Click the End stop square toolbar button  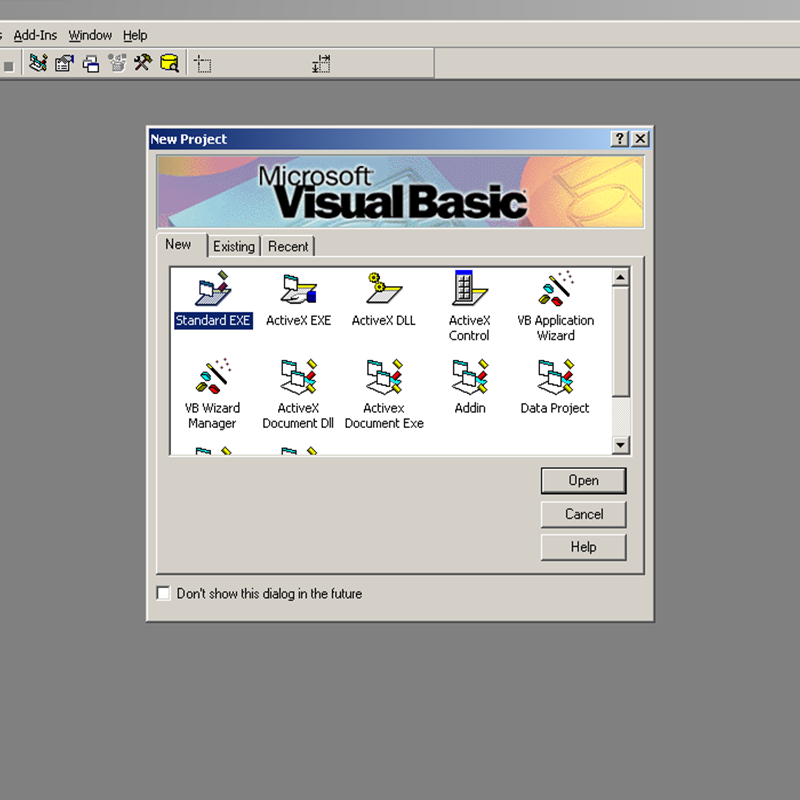pos(9,66)
